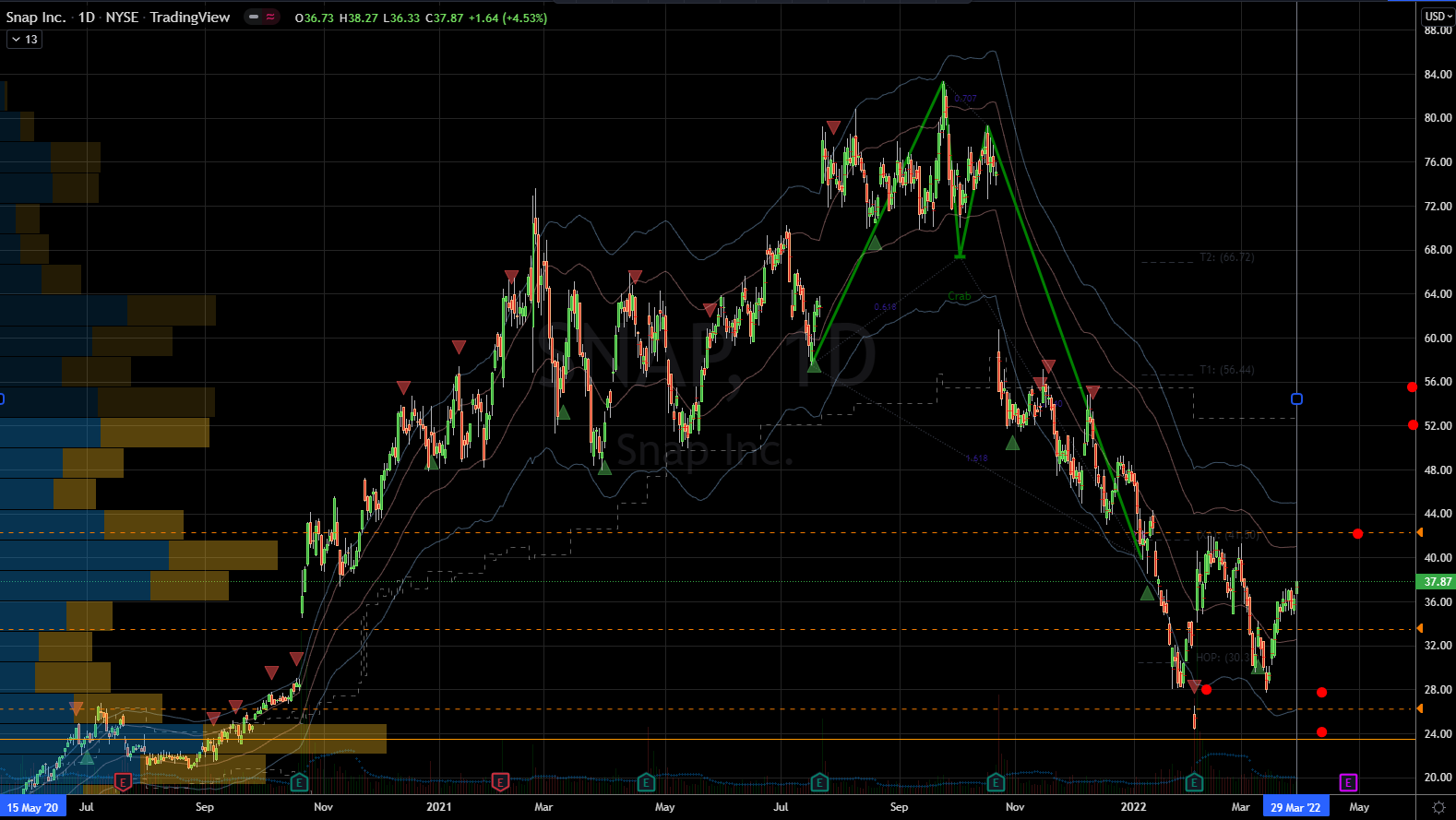Click the red earnings marker near July 2020

coord(122,783)
